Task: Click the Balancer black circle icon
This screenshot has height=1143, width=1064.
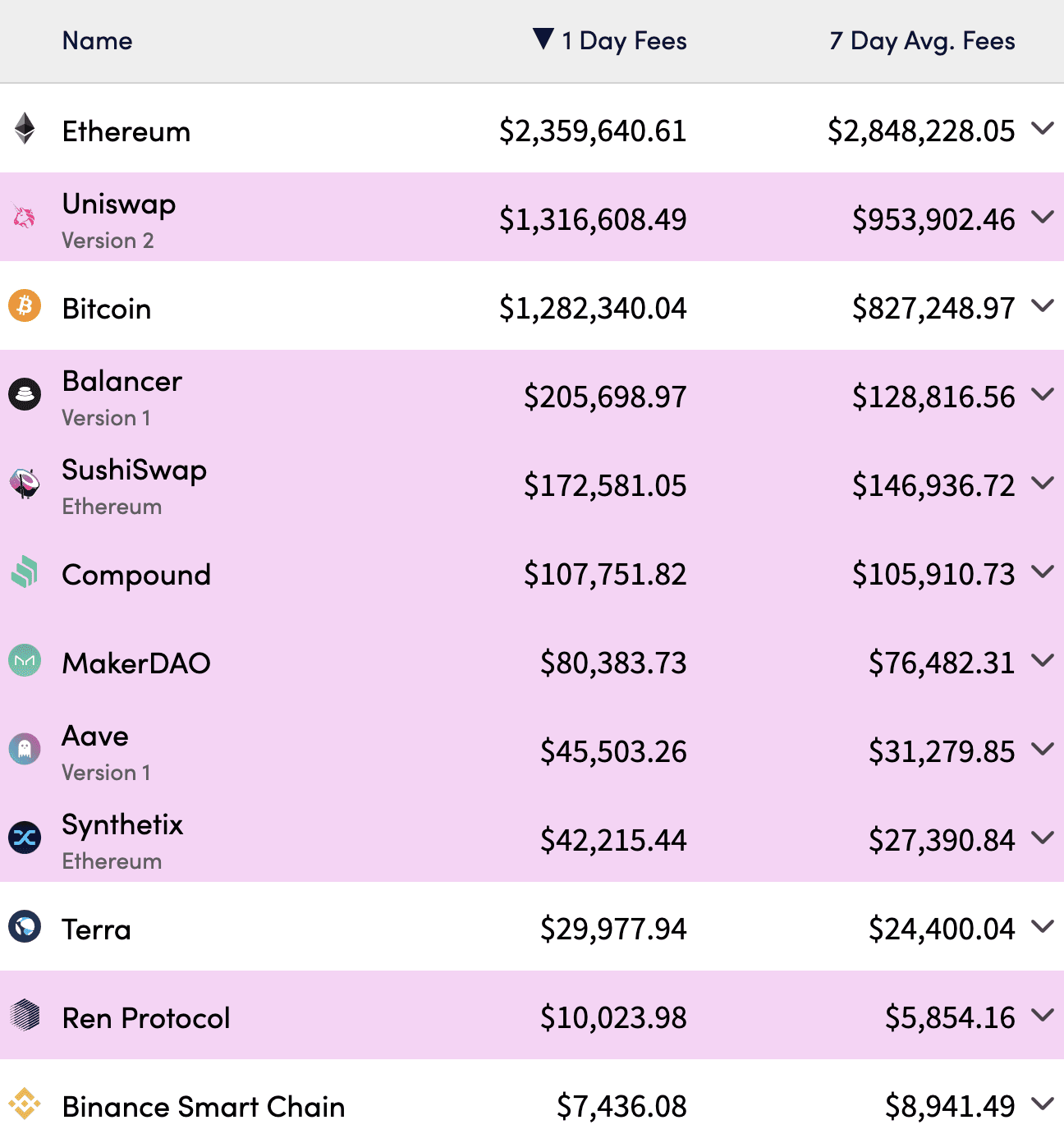Action: [25, 394]
